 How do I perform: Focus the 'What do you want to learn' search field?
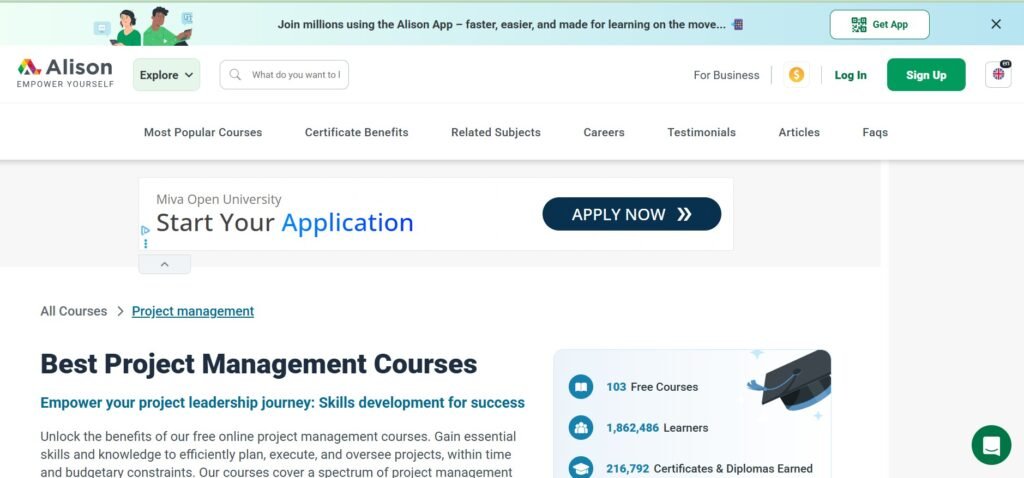tap(284, 74)
